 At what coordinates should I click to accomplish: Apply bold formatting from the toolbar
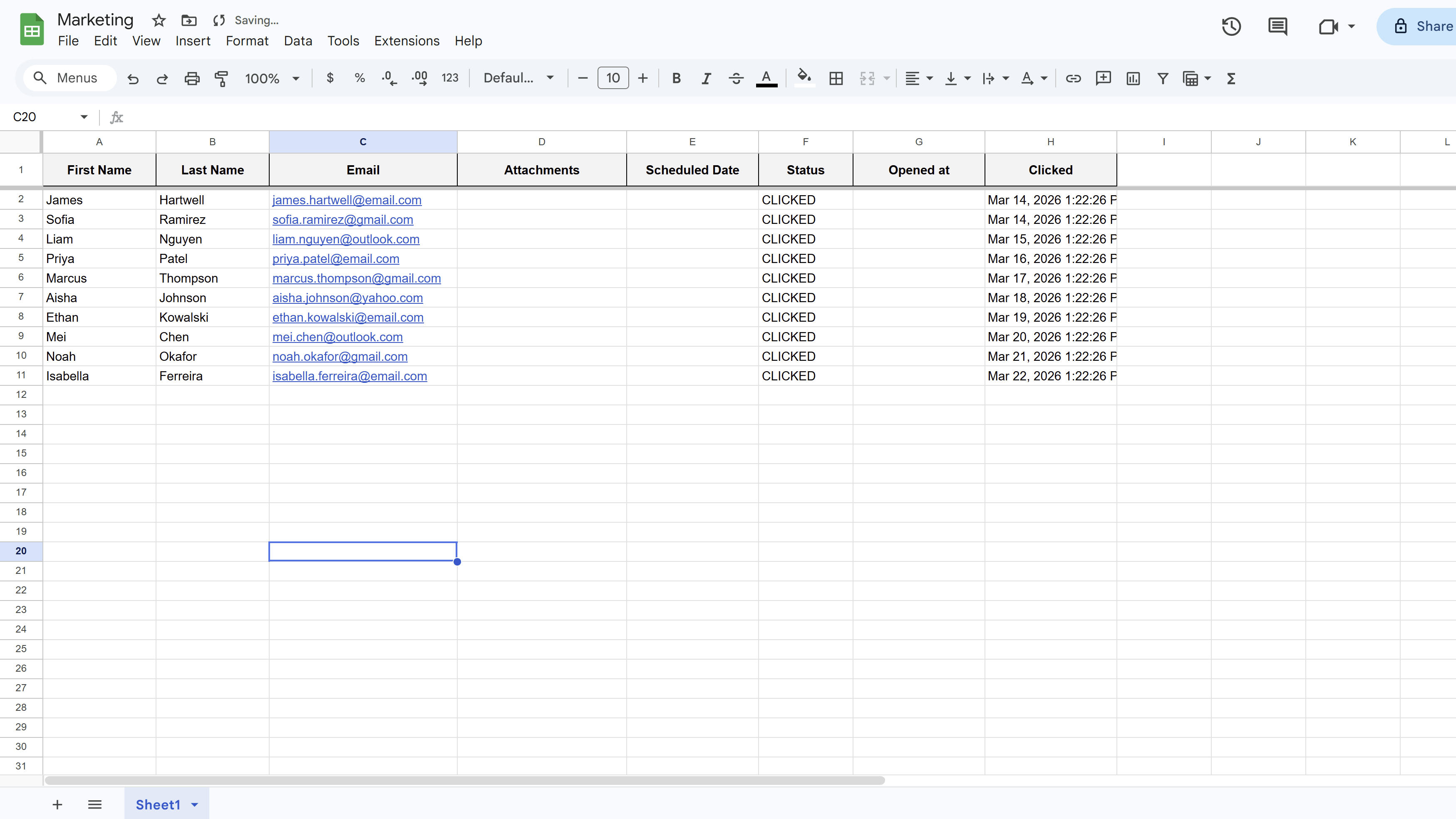coord(676,78)
